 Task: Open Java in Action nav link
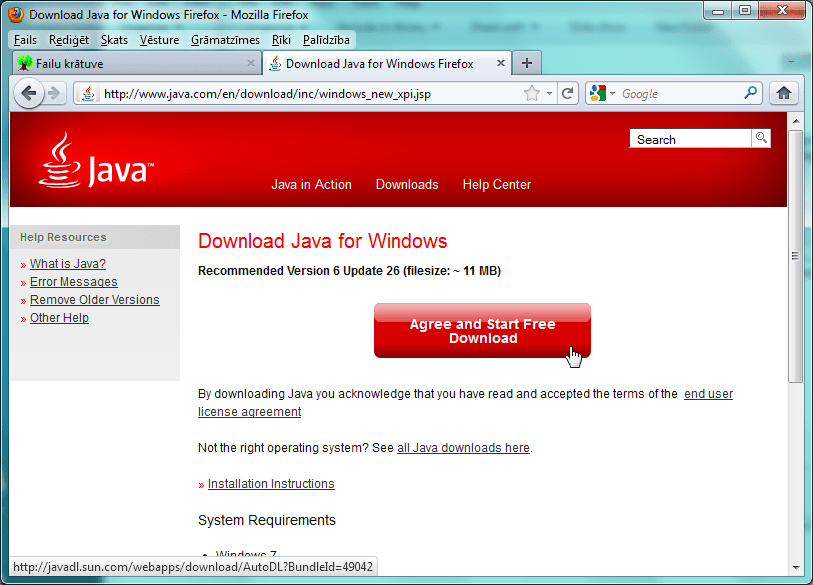tap(312, 185)
